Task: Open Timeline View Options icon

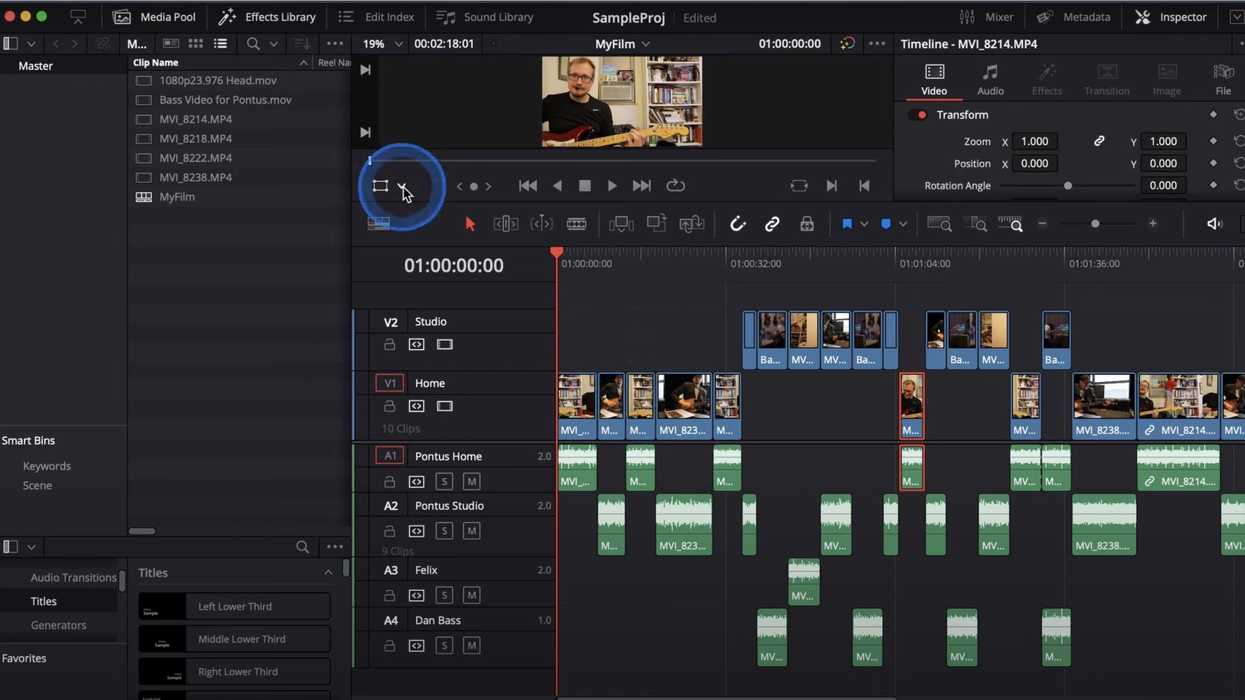Action: (379, 224)
